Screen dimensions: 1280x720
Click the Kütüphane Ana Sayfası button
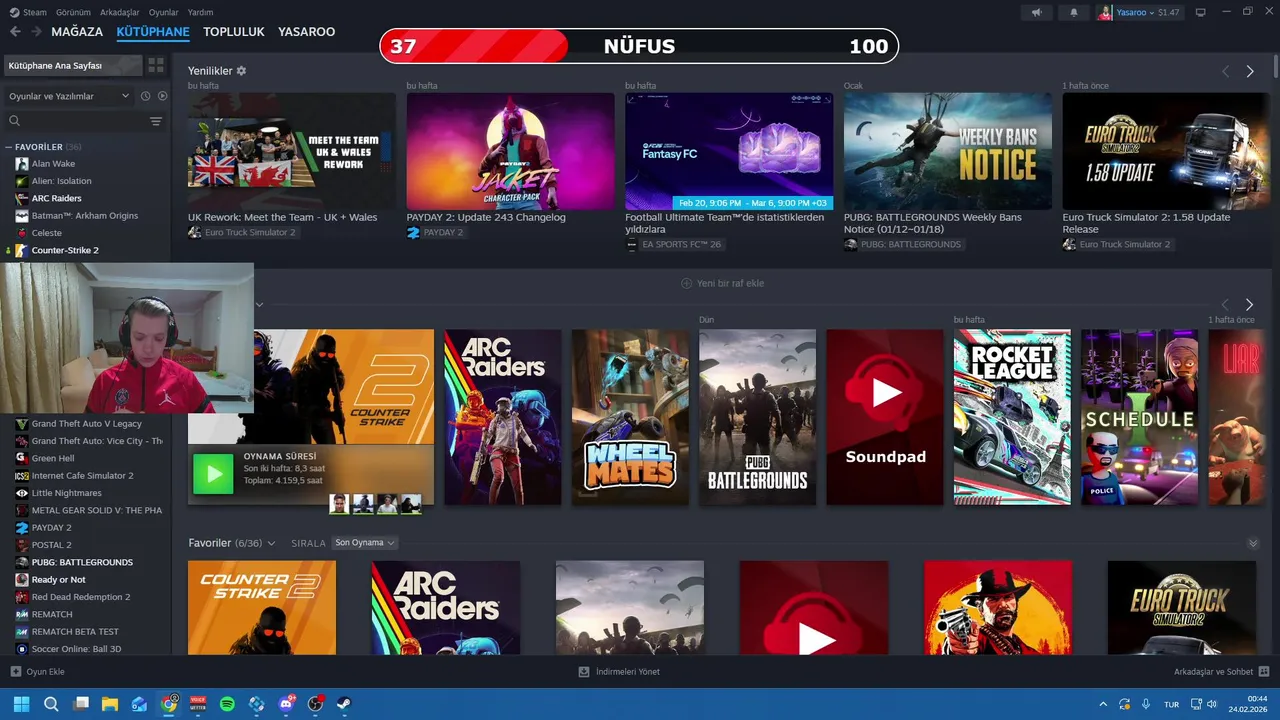72,65
